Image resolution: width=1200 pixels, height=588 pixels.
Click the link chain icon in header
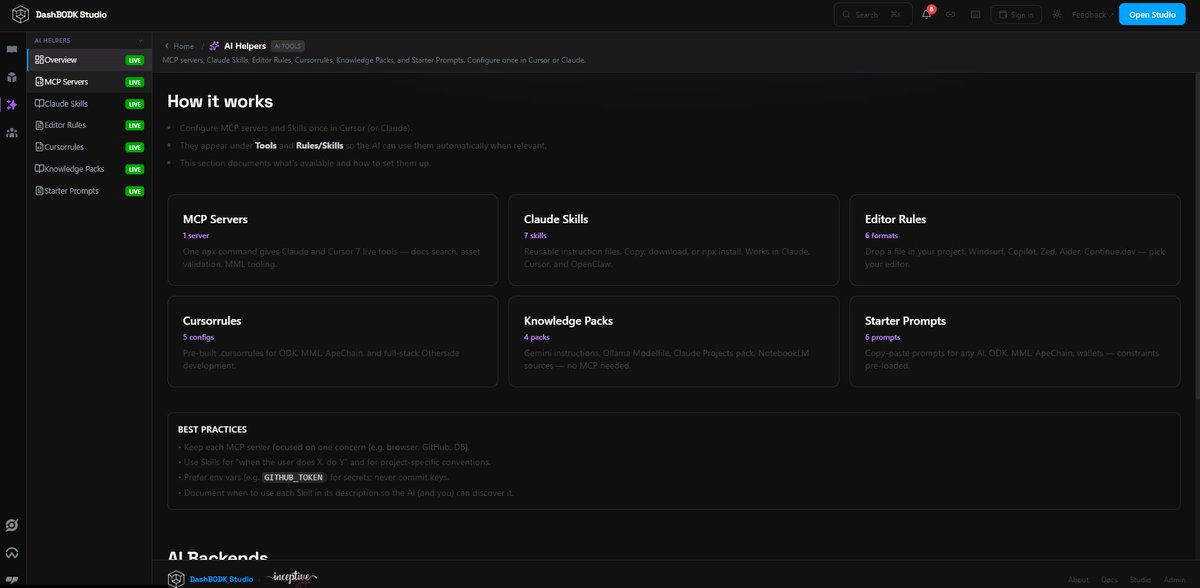[951, 15]
